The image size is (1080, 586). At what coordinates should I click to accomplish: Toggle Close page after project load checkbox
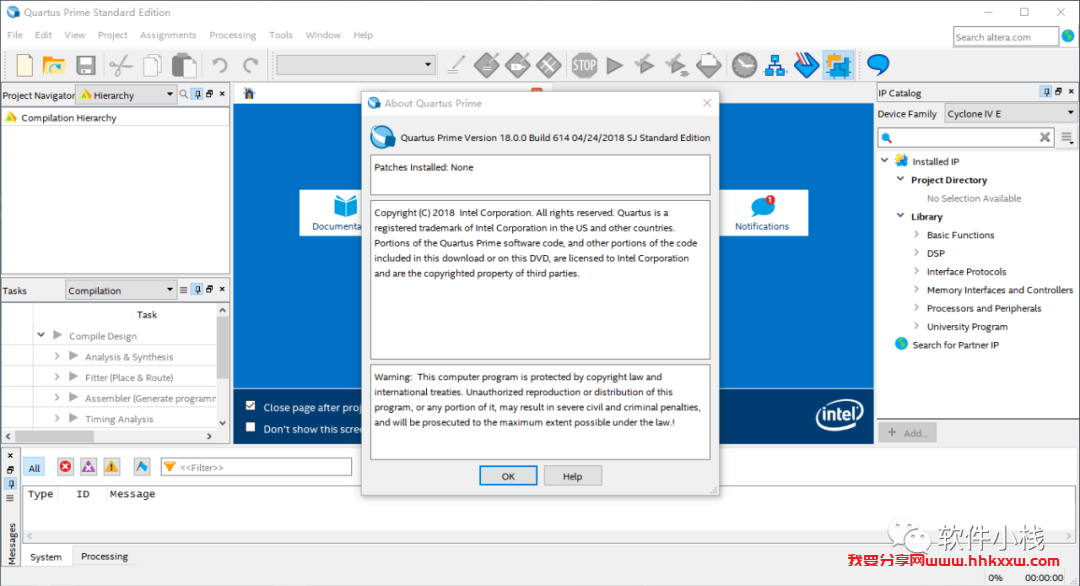(x=251, y=406)
